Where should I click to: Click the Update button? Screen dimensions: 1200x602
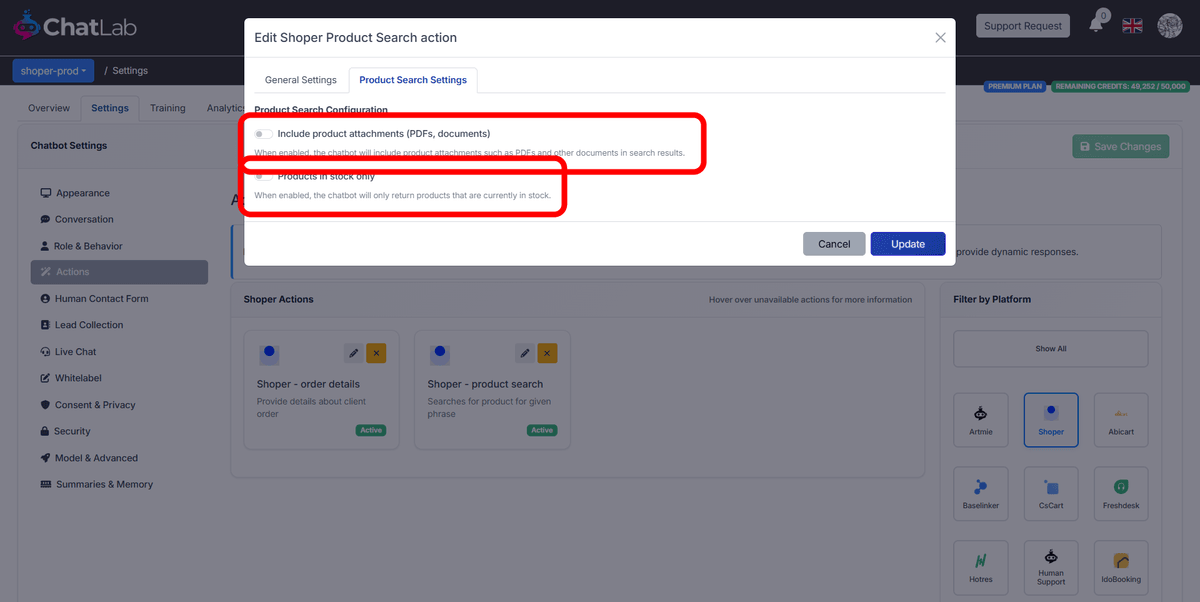coord(907,243)
